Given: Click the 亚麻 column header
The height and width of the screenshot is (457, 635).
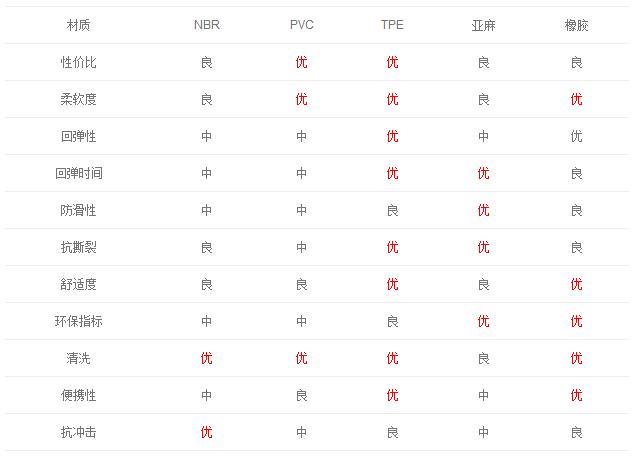Looking at the screenshot, I should click(483, 25).
